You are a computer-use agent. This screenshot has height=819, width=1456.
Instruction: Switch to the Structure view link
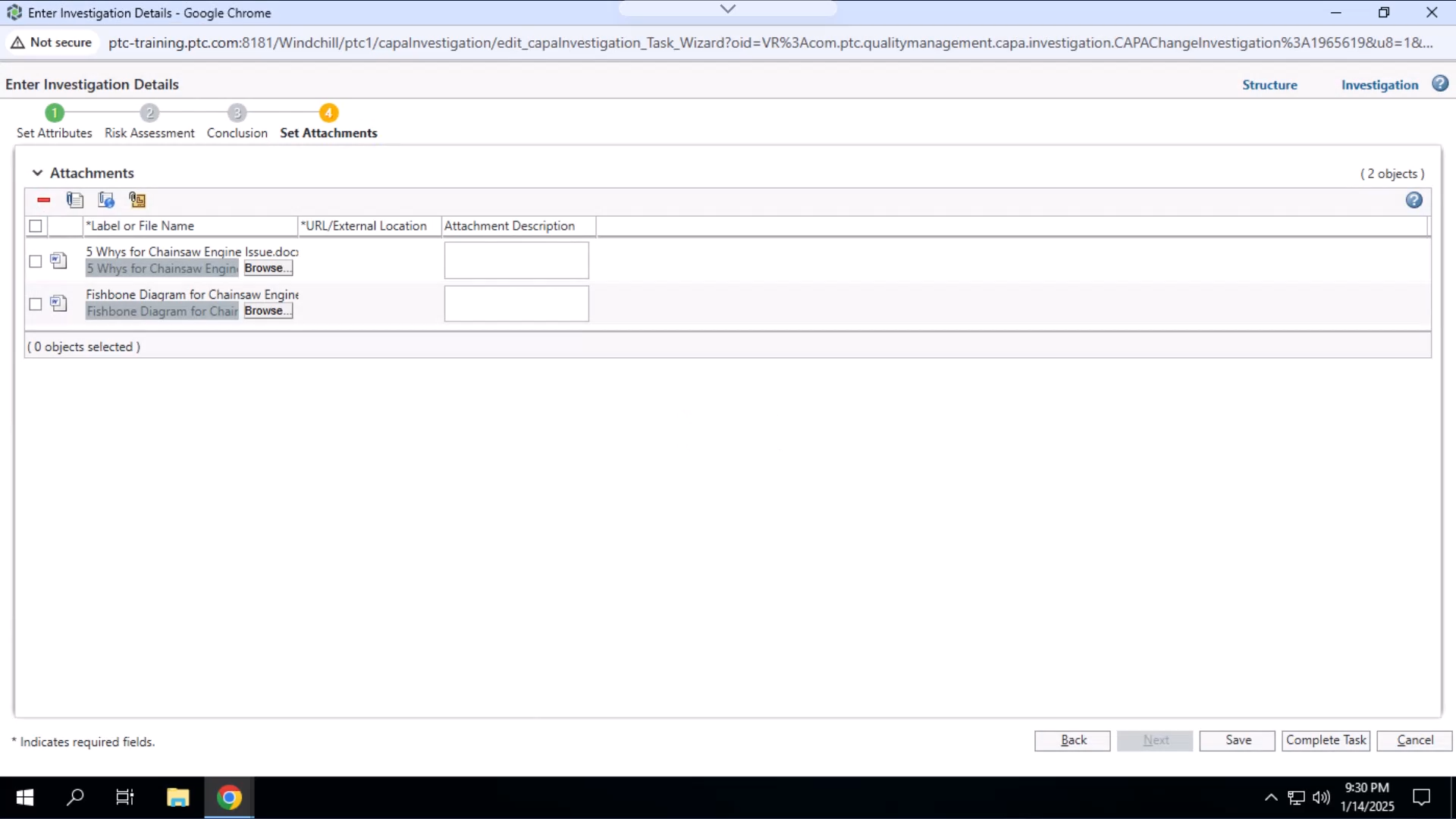tap(1269, 84)
